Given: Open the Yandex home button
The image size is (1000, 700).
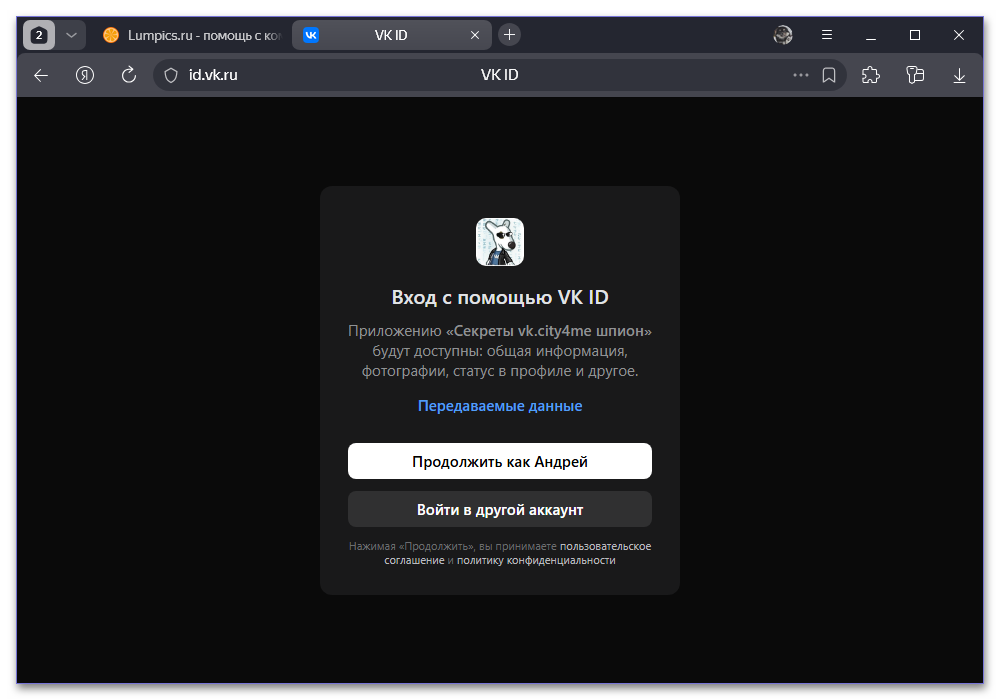Looking at the screenshot, I should (85, 75).
